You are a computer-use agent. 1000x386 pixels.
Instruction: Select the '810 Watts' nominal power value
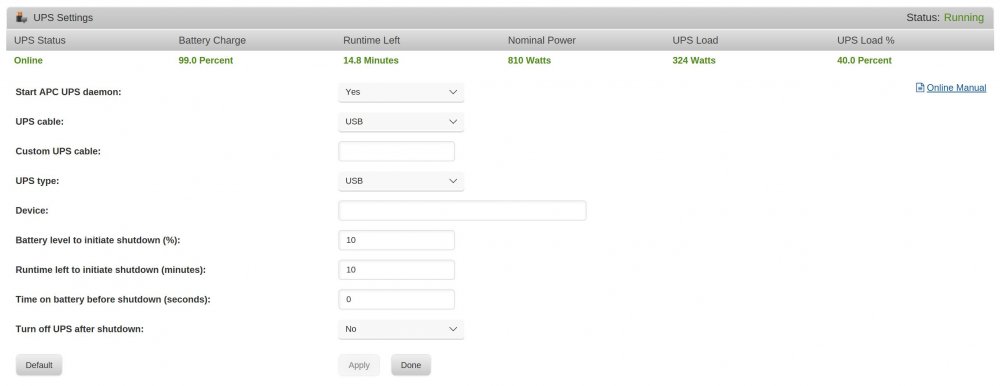coord(529,61)
